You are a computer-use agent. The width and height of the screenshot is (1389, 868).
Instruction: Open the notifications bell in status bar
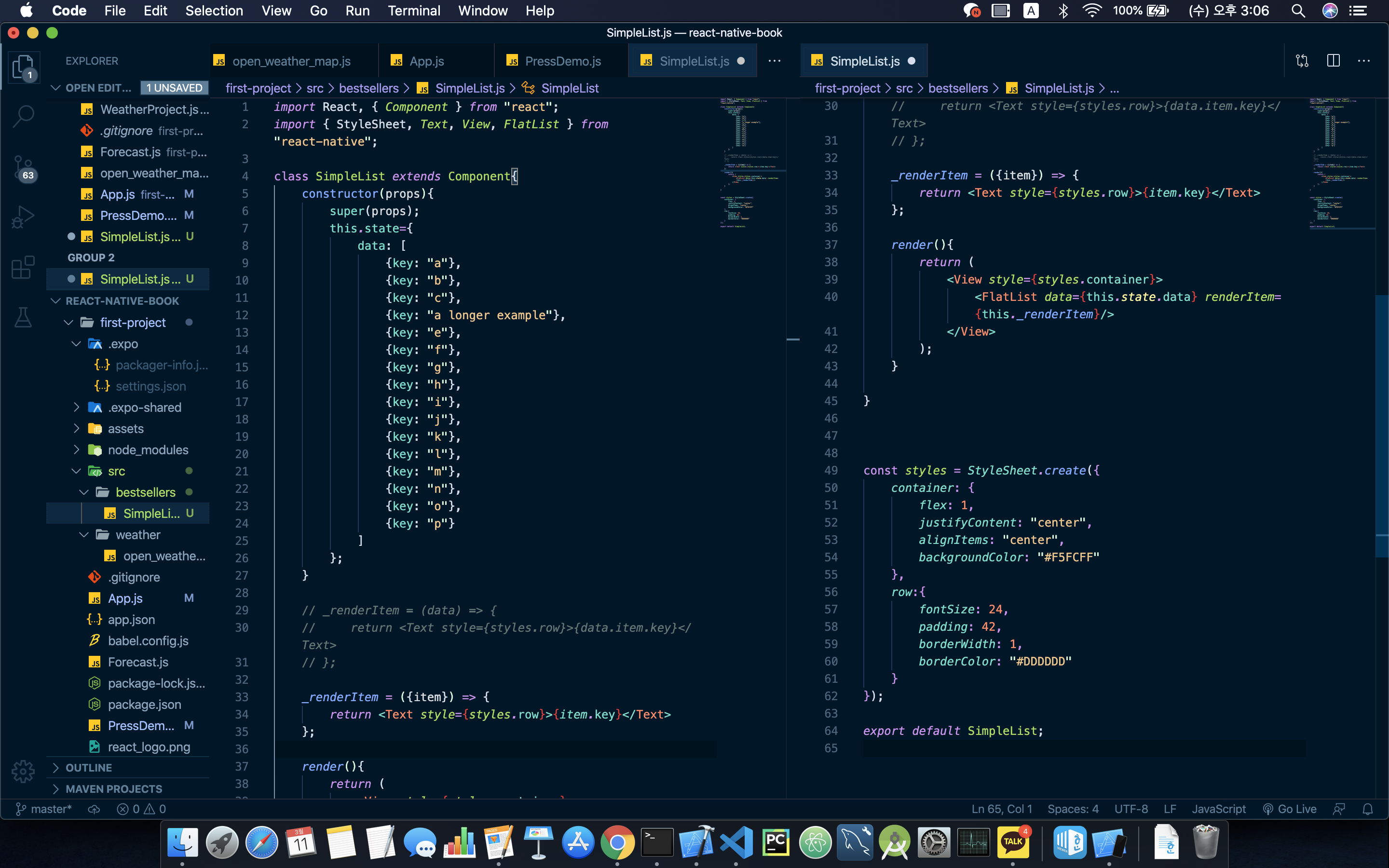(1368, 809)
